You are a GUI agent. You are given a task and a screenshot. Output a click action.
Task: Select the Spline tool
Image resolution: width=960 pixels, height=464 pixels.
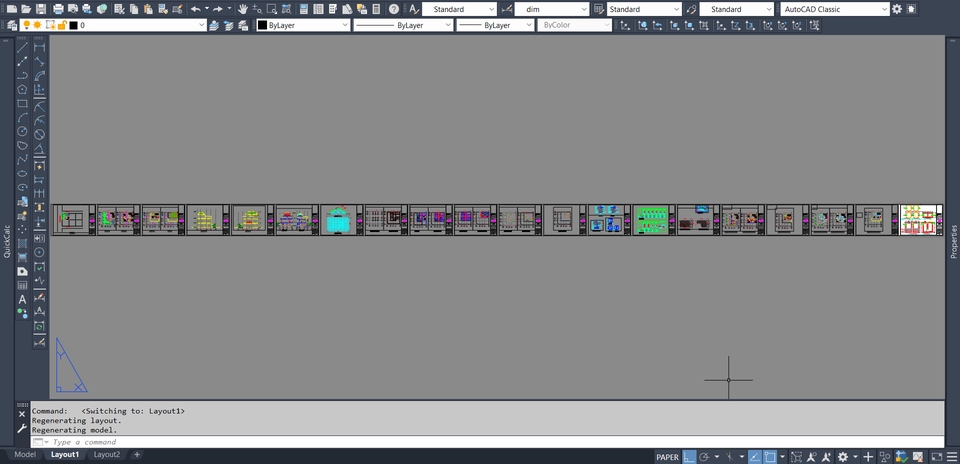pyautogui.click(x=22, y=159)
